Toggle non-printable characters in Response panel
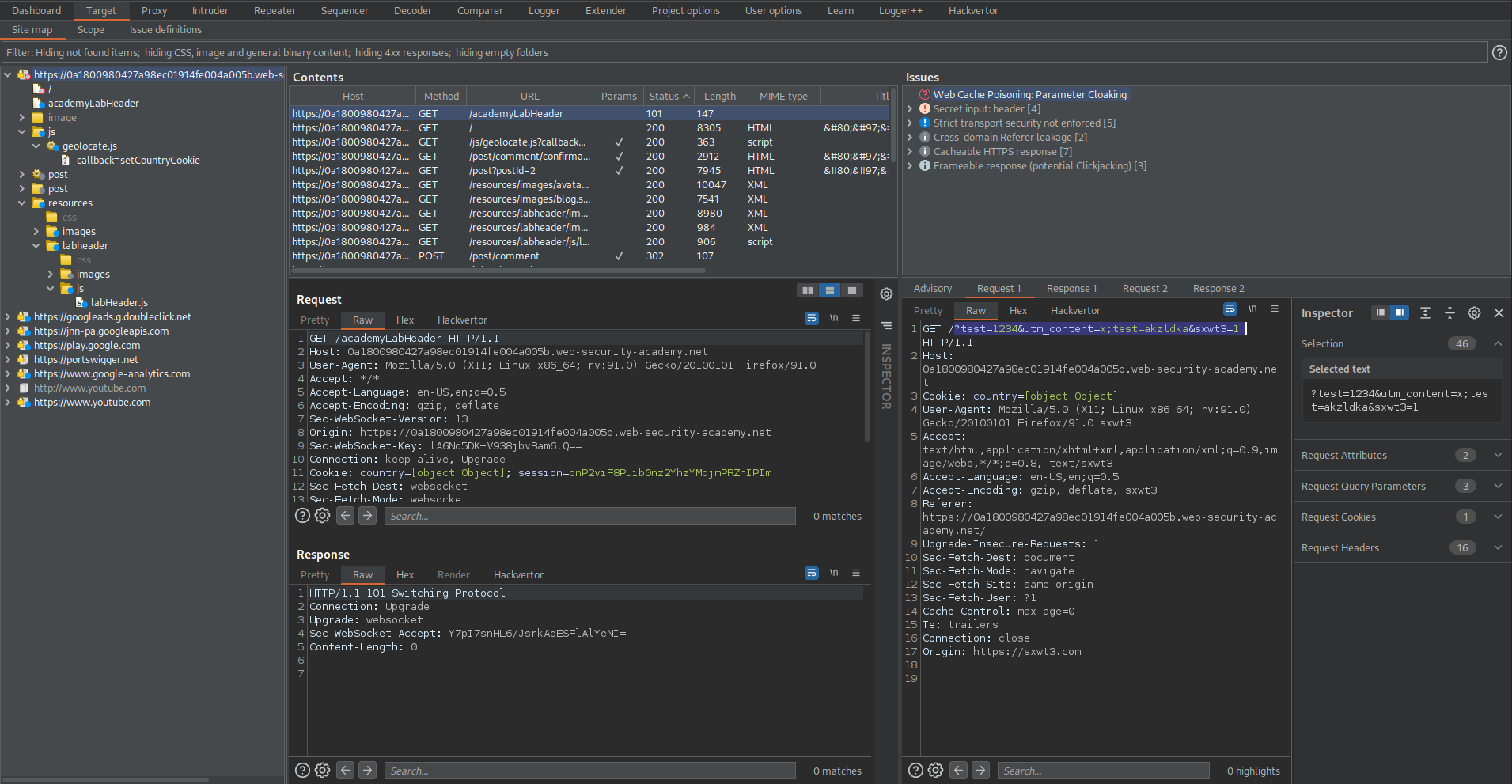Viewport: 1512px width, 784px height. [834, 573]
